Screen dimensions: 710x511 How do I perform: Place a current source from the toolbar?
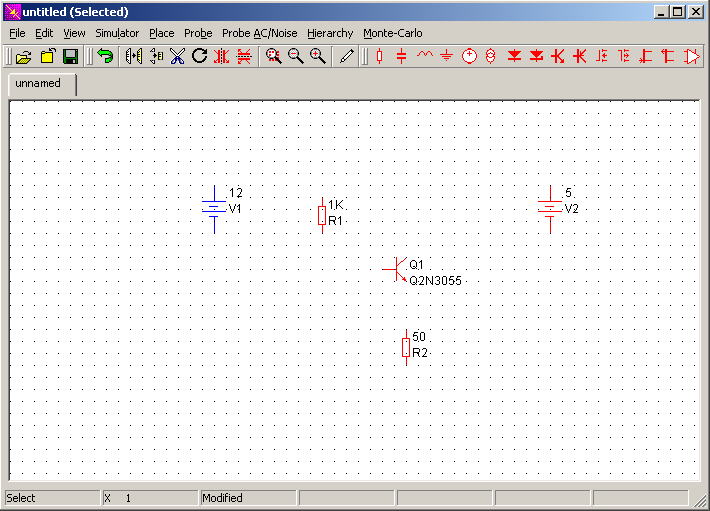[x=490, y=57]
